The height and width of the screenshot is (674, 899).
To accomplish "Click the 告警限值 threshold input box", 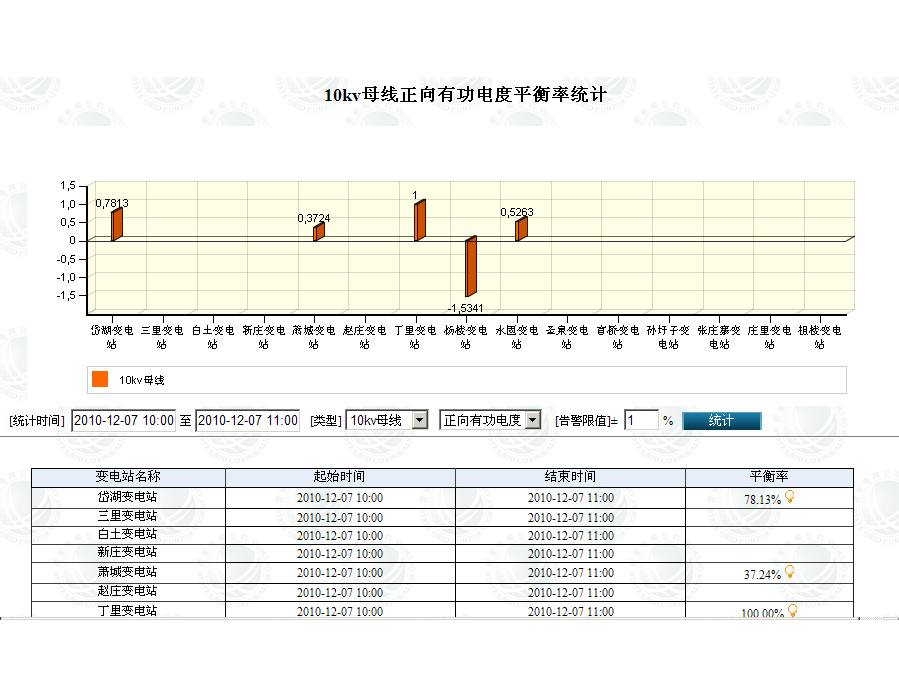I will point(641,421).
